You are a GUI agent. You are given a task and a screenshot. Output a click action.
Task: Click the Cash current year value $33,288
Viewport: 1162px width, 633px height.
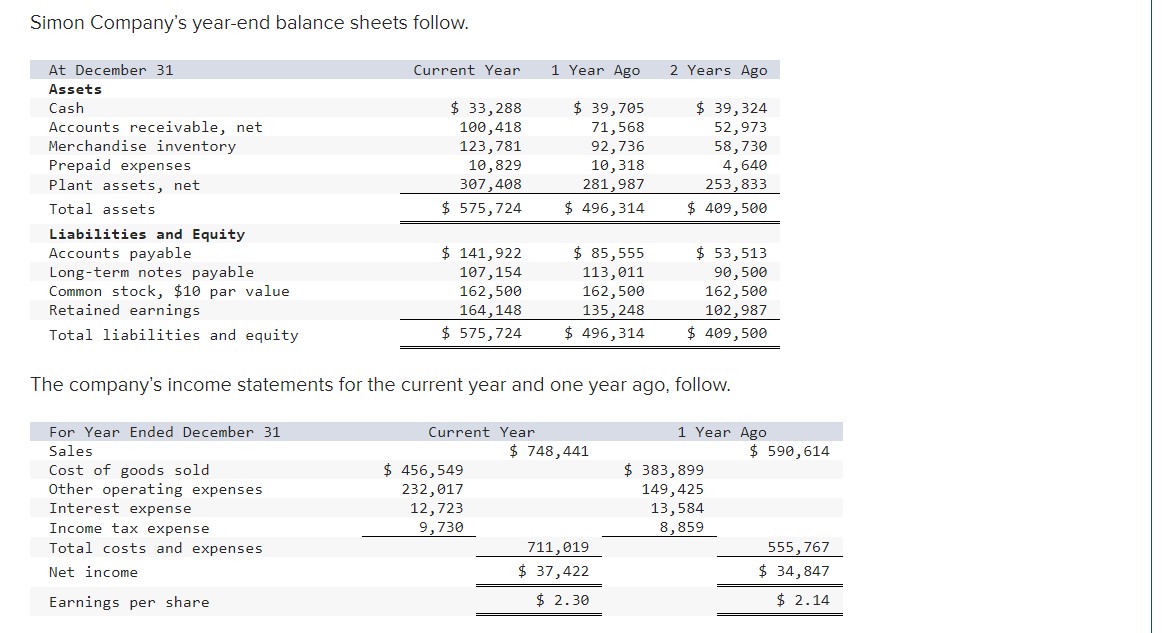(486, 108)
